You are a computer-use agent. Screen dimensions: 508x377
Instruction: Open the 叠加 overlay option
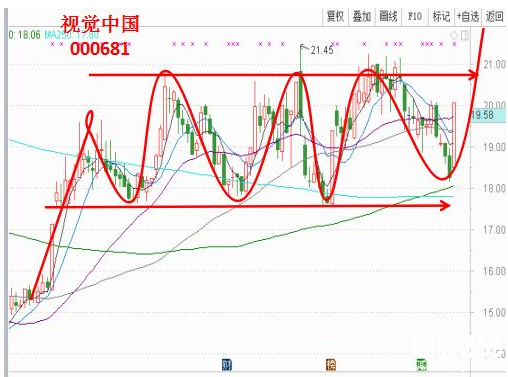tap(362, 16)
